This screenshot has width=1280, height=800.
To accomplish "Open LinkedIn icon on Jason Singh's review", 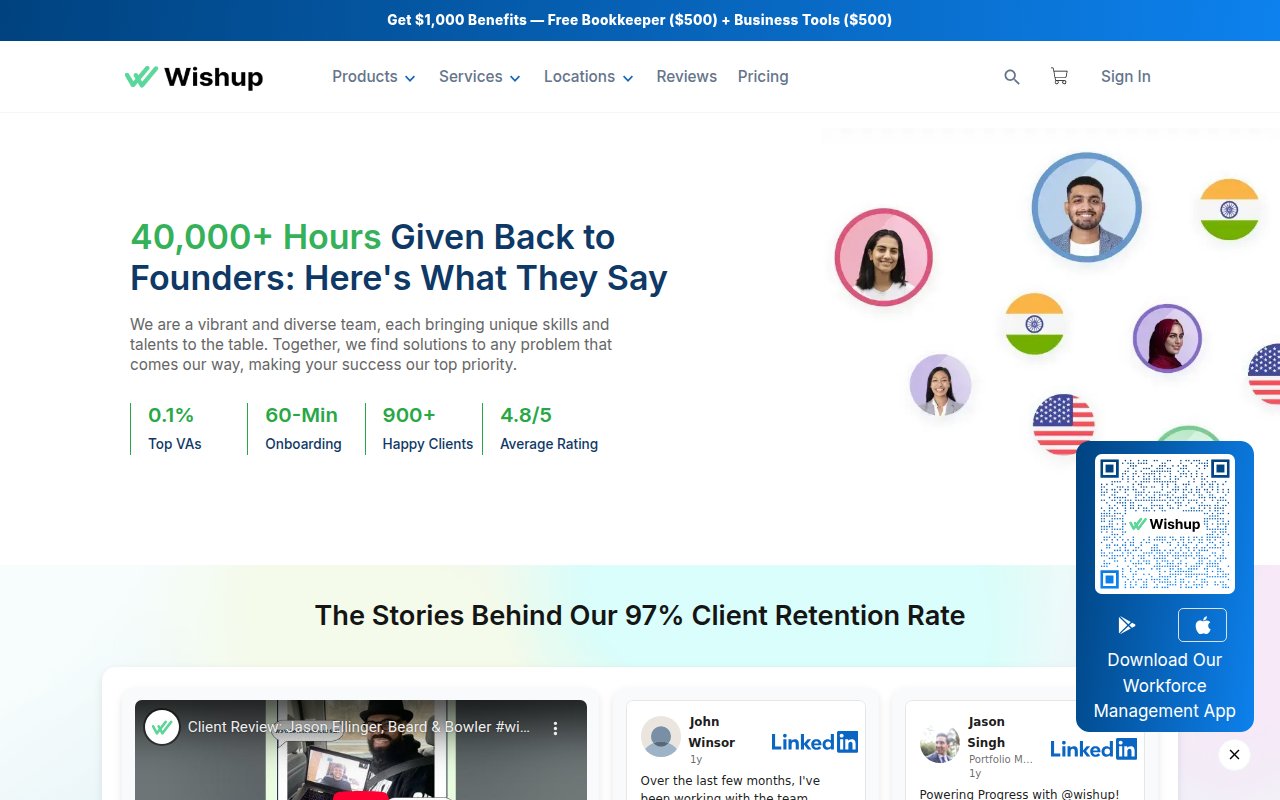I will click(1093, 748).
